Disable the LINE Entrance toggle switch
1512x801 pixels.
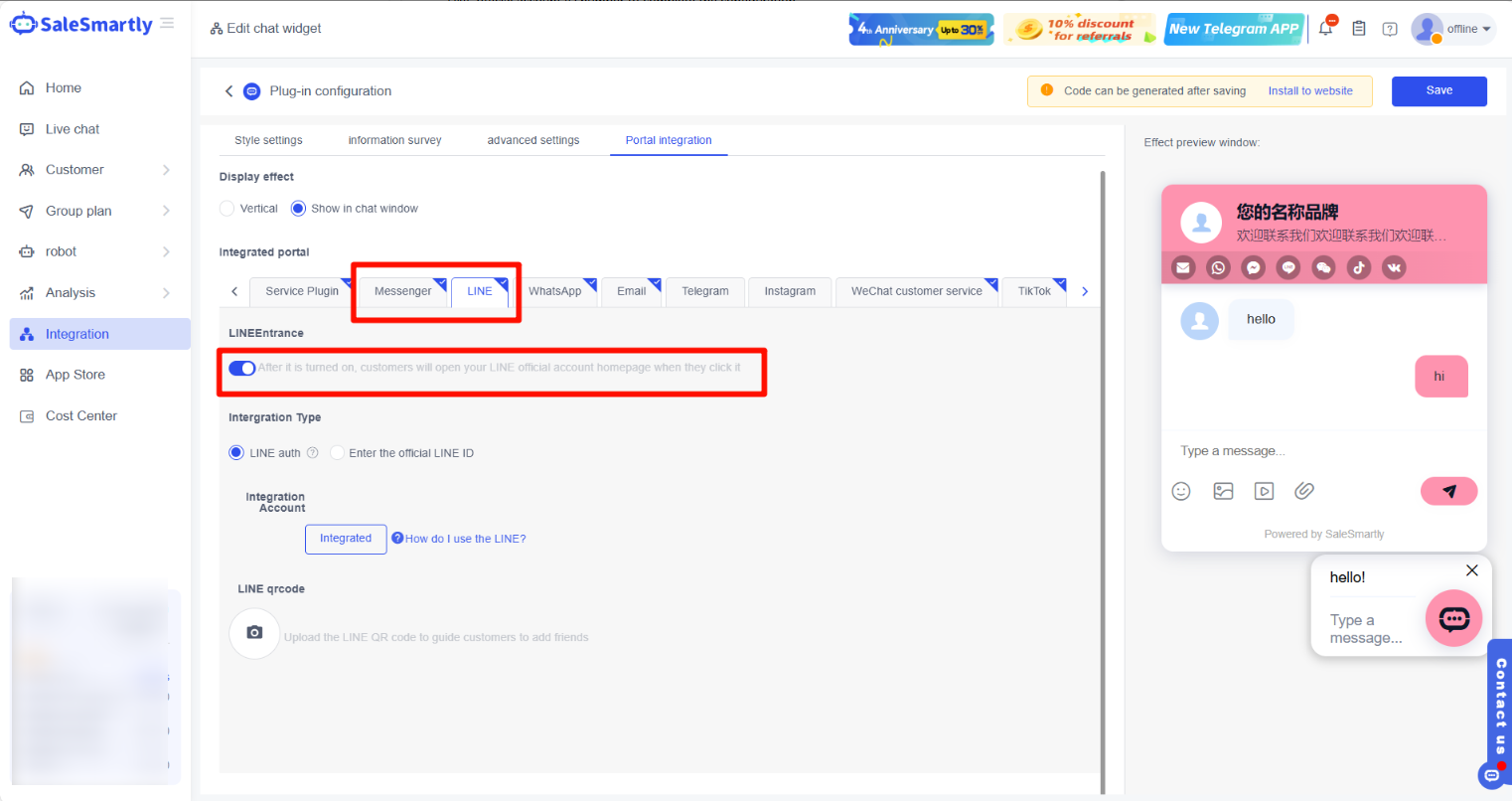coord(241,368)
